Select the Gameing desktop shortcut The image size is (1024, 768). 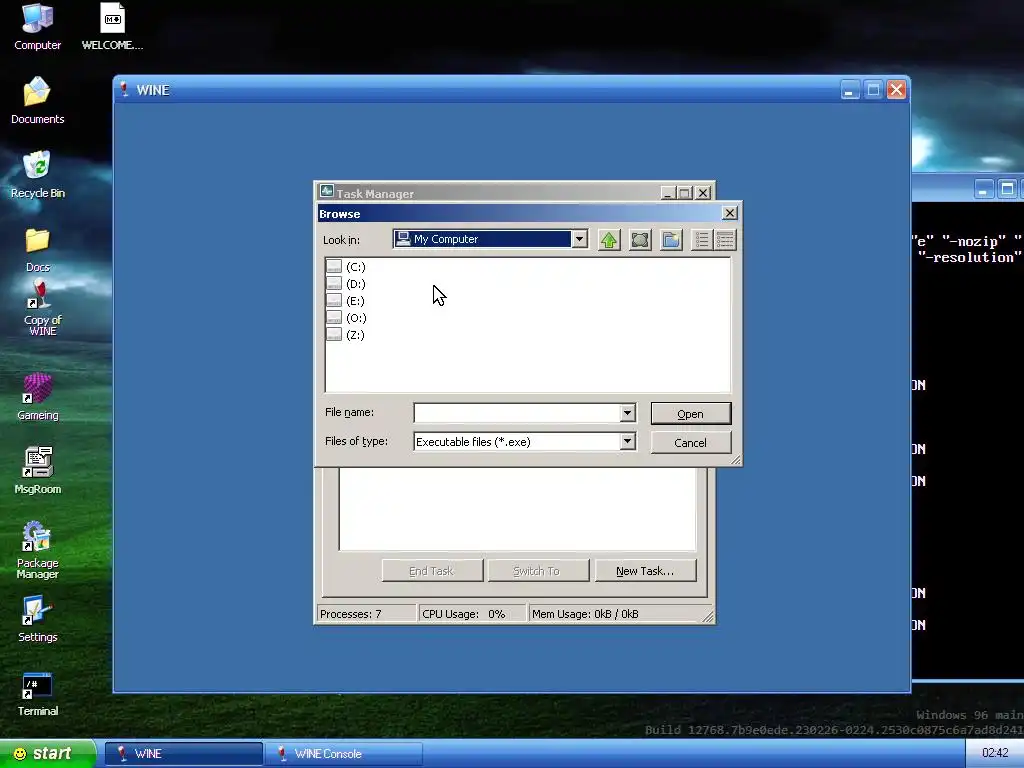(37, 396)
